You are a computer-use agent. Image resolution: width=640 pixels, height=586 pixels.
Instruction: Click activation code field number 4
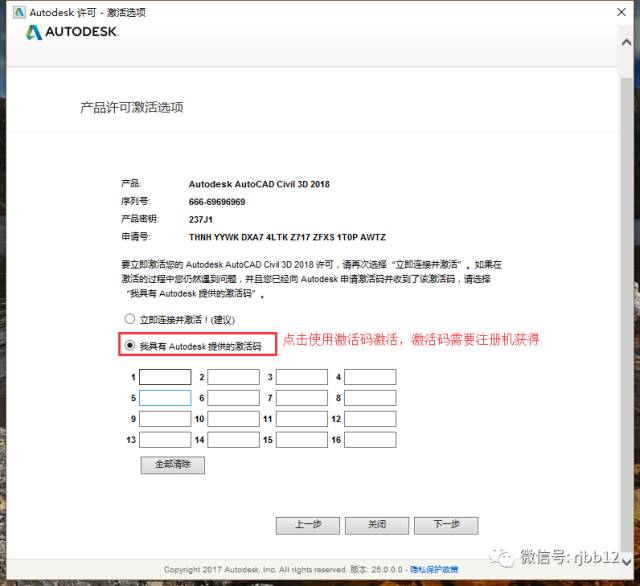click(x=370, y=377)
